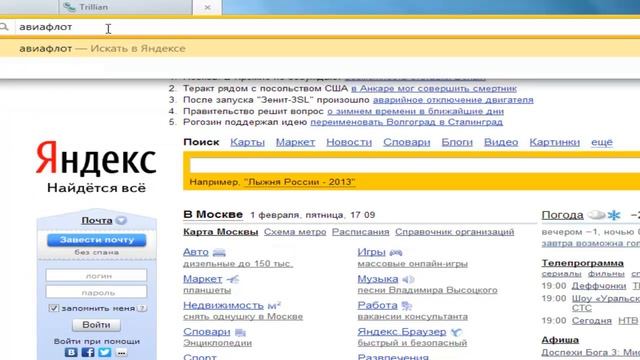Open дизельные до 150 тыс. link
The image size is (640, 360).
(238, 264)
